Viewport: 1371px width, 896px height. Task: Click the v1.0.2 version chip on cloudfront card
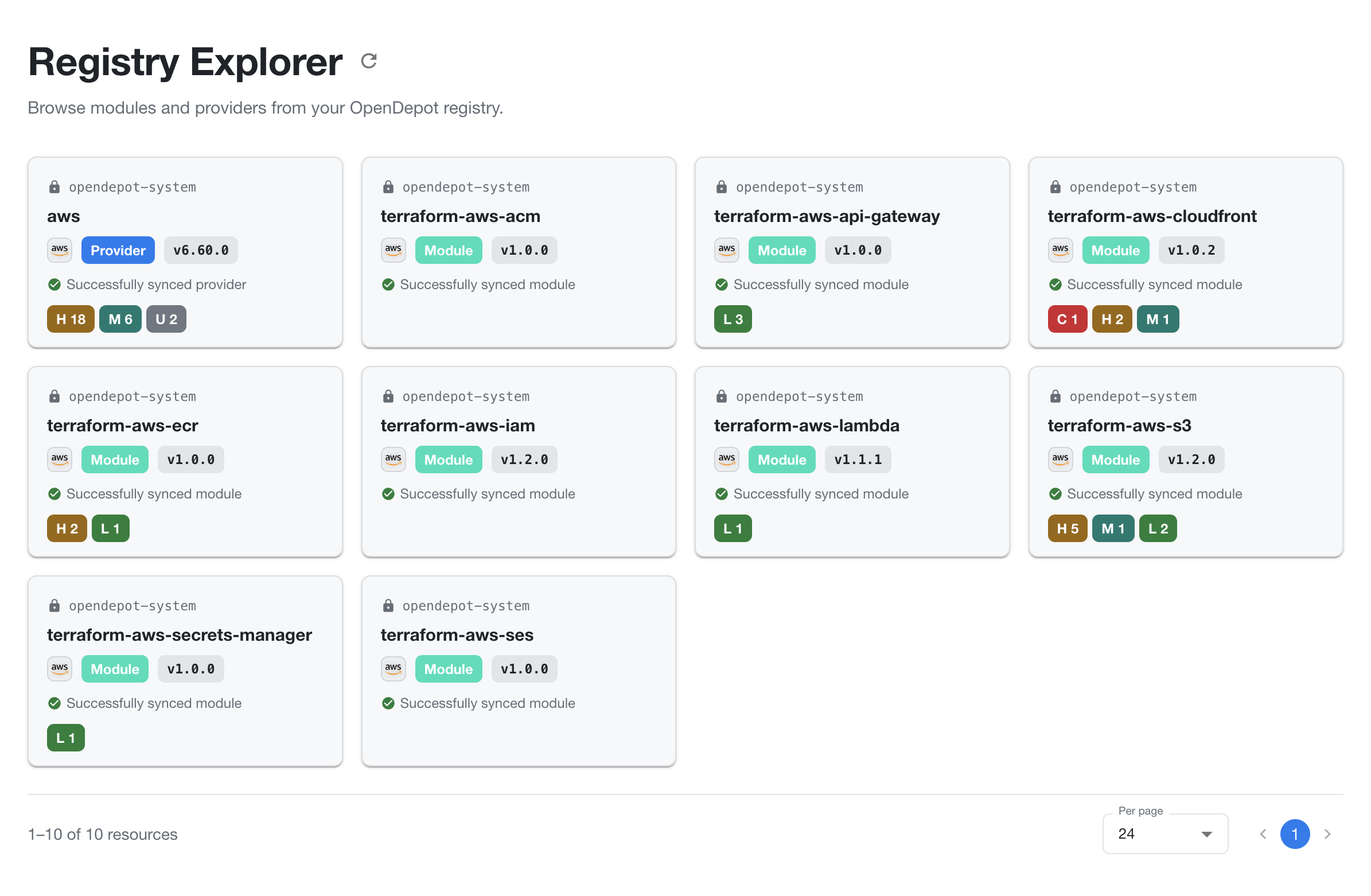tap(1191, 250)
